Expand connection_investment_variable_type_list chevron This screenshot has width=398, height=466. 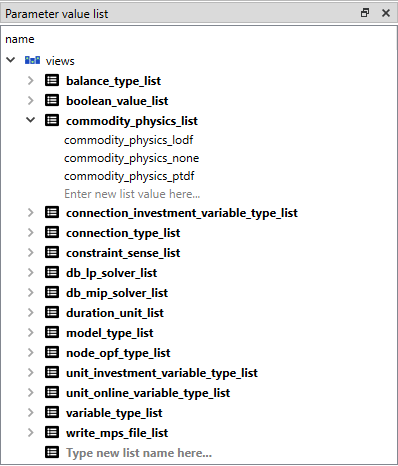point(31,212)
